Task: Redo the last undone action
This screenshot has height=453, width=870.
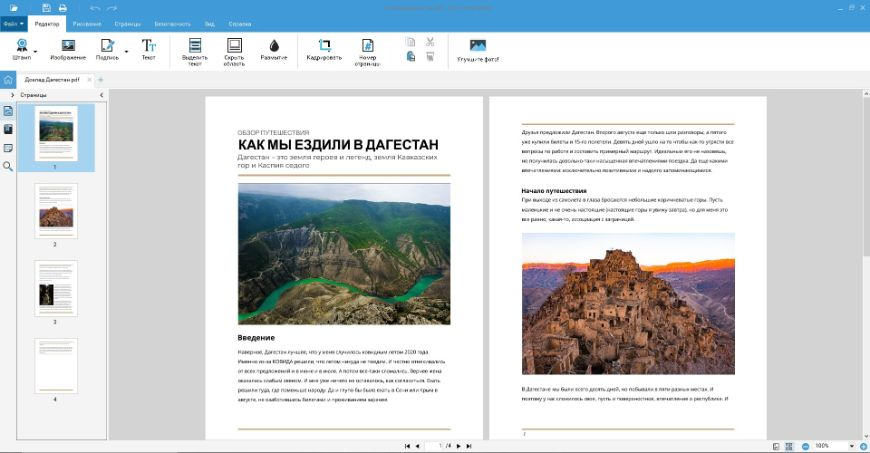Action: pyautogui.click(x=112, y=8)
